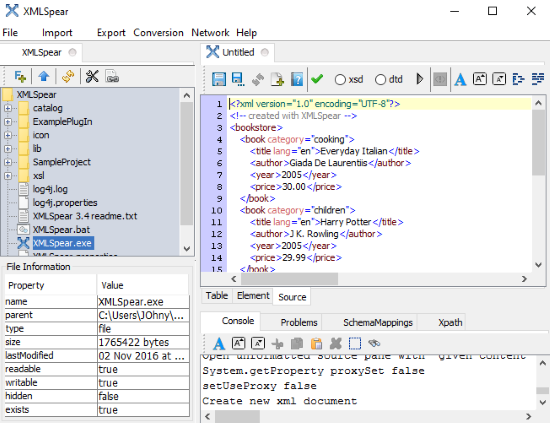550x423 pixels.
Task: Click the tree format icon in editor toolbar
Action: (518, 79)
